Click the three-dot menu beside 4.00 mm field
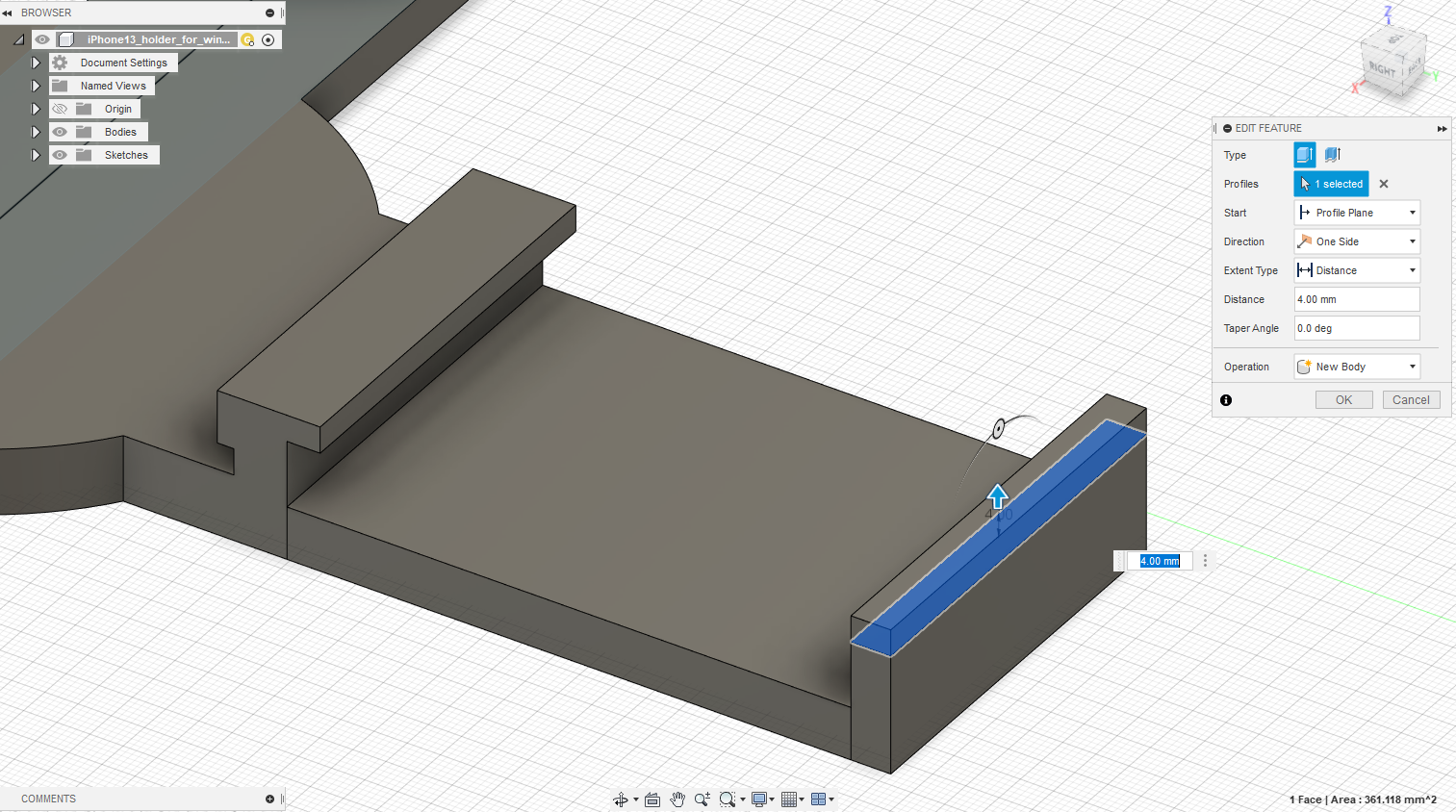Image resolution: width=1456 pixels, height=812 pixels. [1205, 561]
